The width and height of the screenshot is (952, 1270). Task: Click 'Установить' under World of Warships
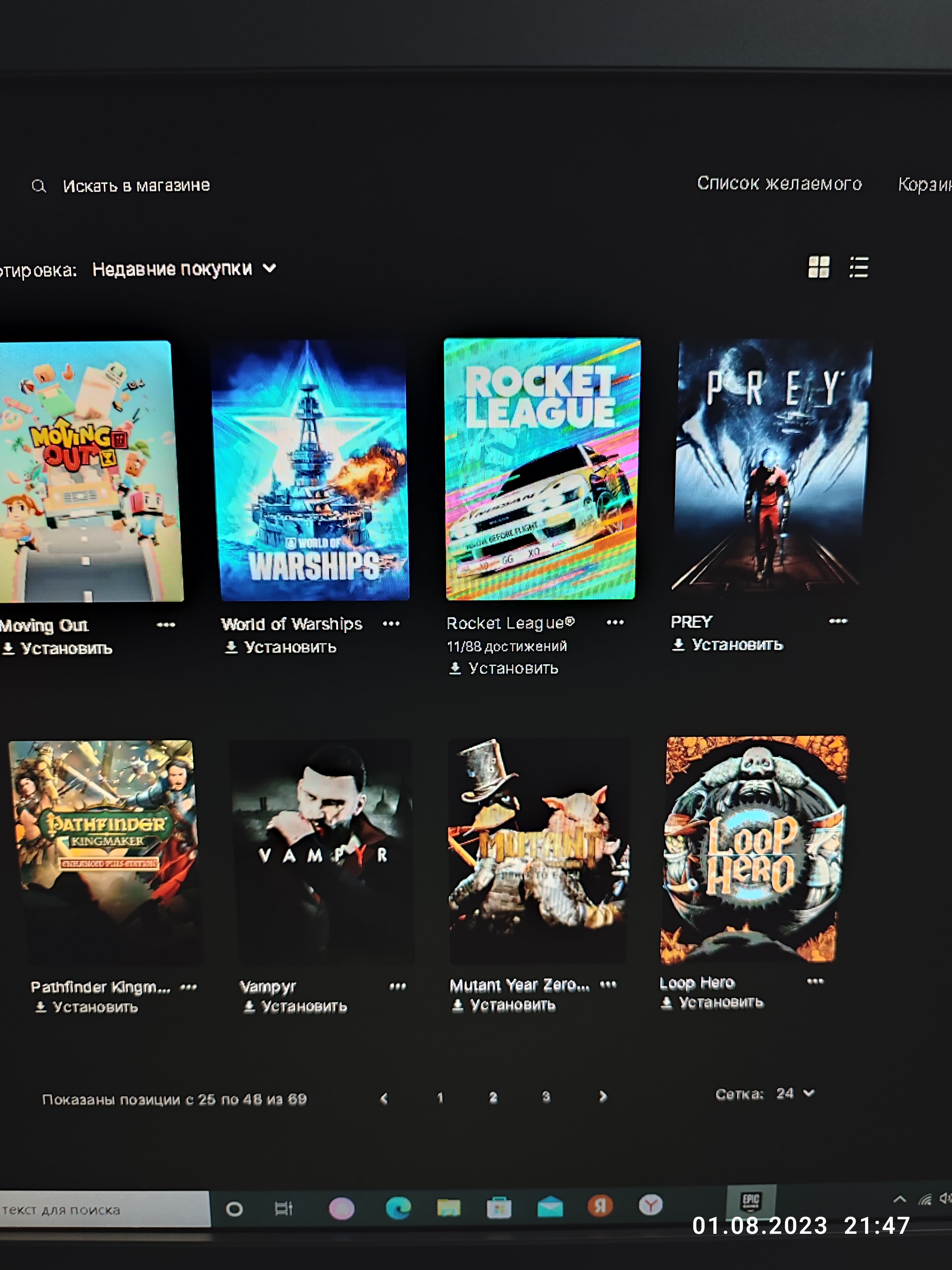pyautogui.click(x=280, y=648)
